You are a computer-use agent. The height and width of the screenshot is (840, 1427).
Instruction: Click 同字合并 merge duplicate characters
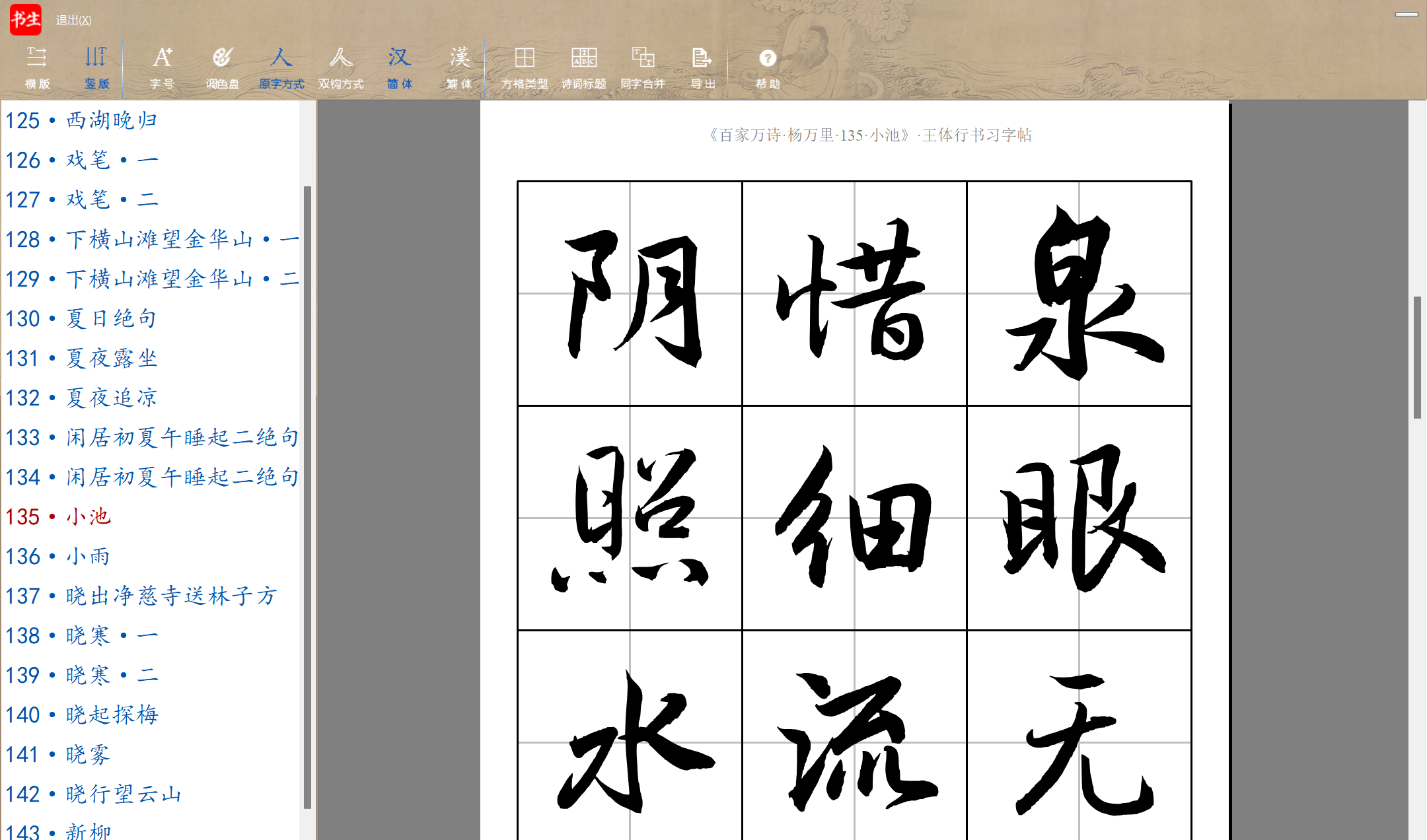point(643,67)
